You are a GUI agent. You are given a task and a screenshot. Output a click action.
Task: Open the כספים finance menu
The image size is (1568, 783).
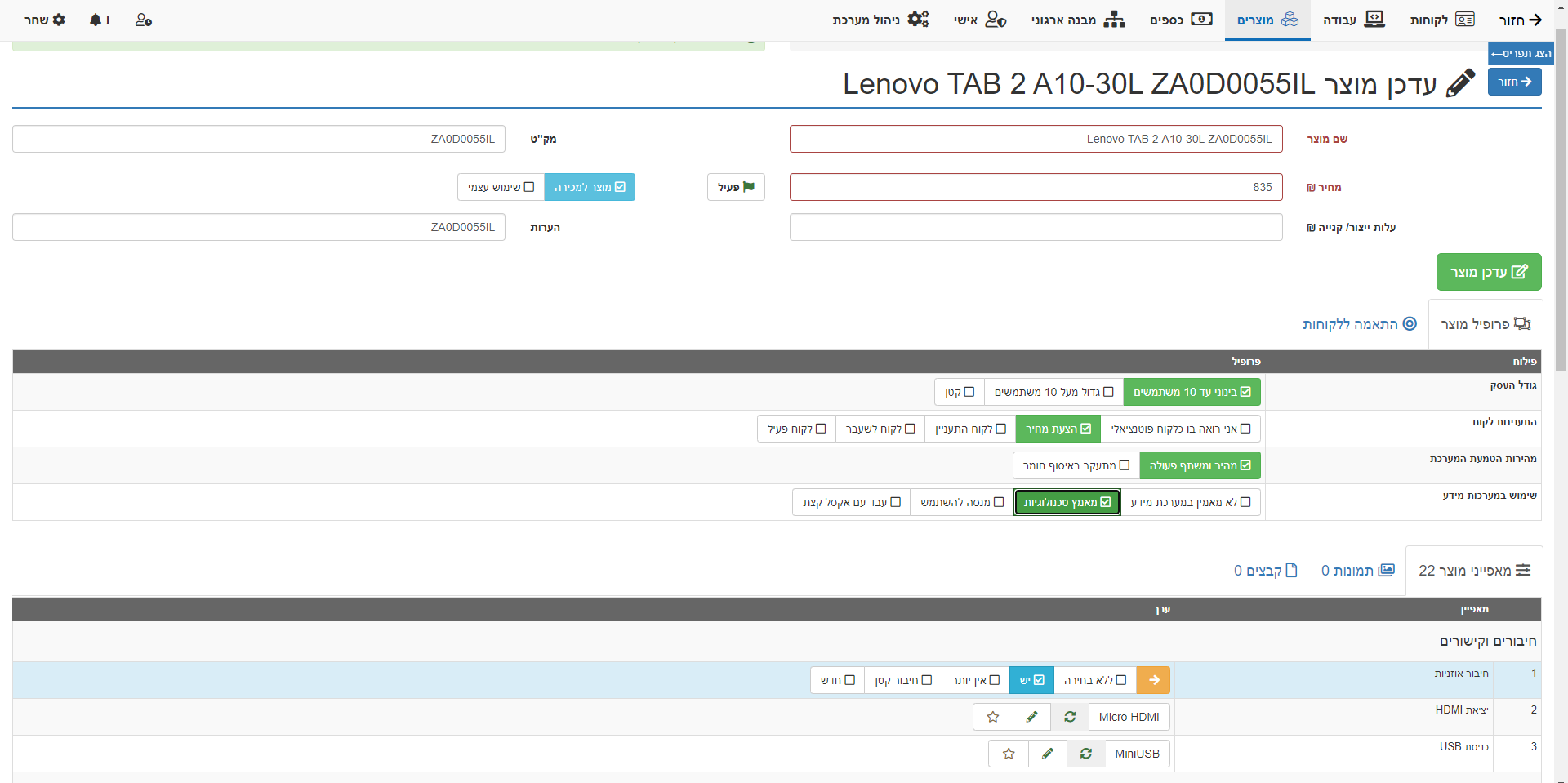coord(1181,20)
